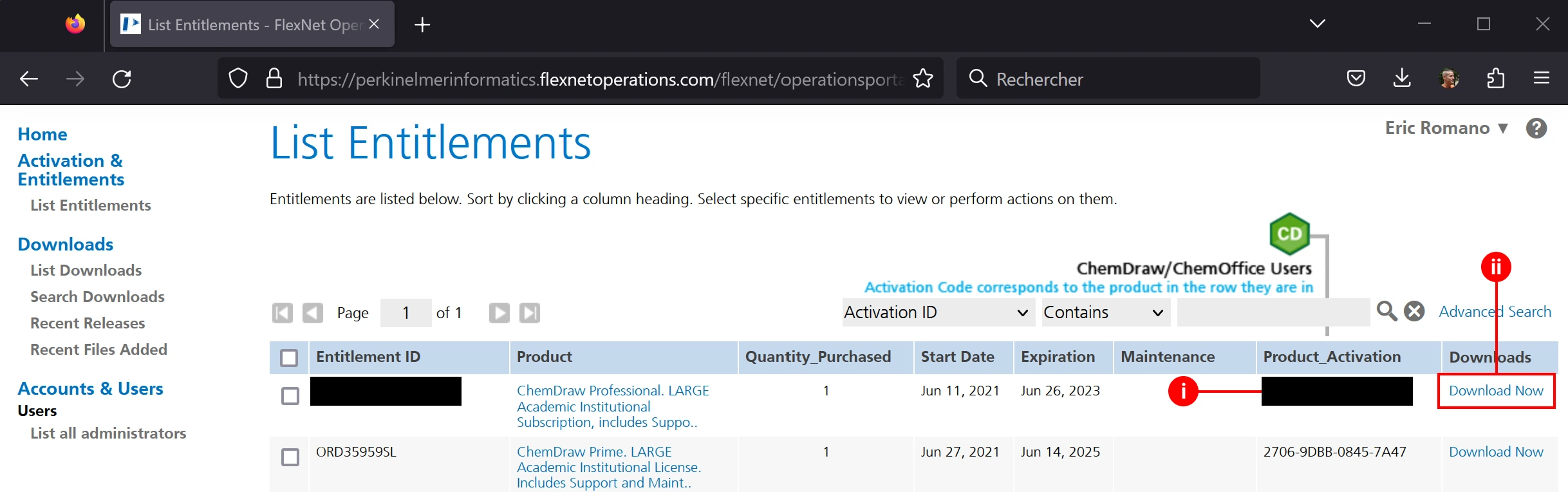Run search with magnifier icon

pyautogui.click(x=1386, y=312)
